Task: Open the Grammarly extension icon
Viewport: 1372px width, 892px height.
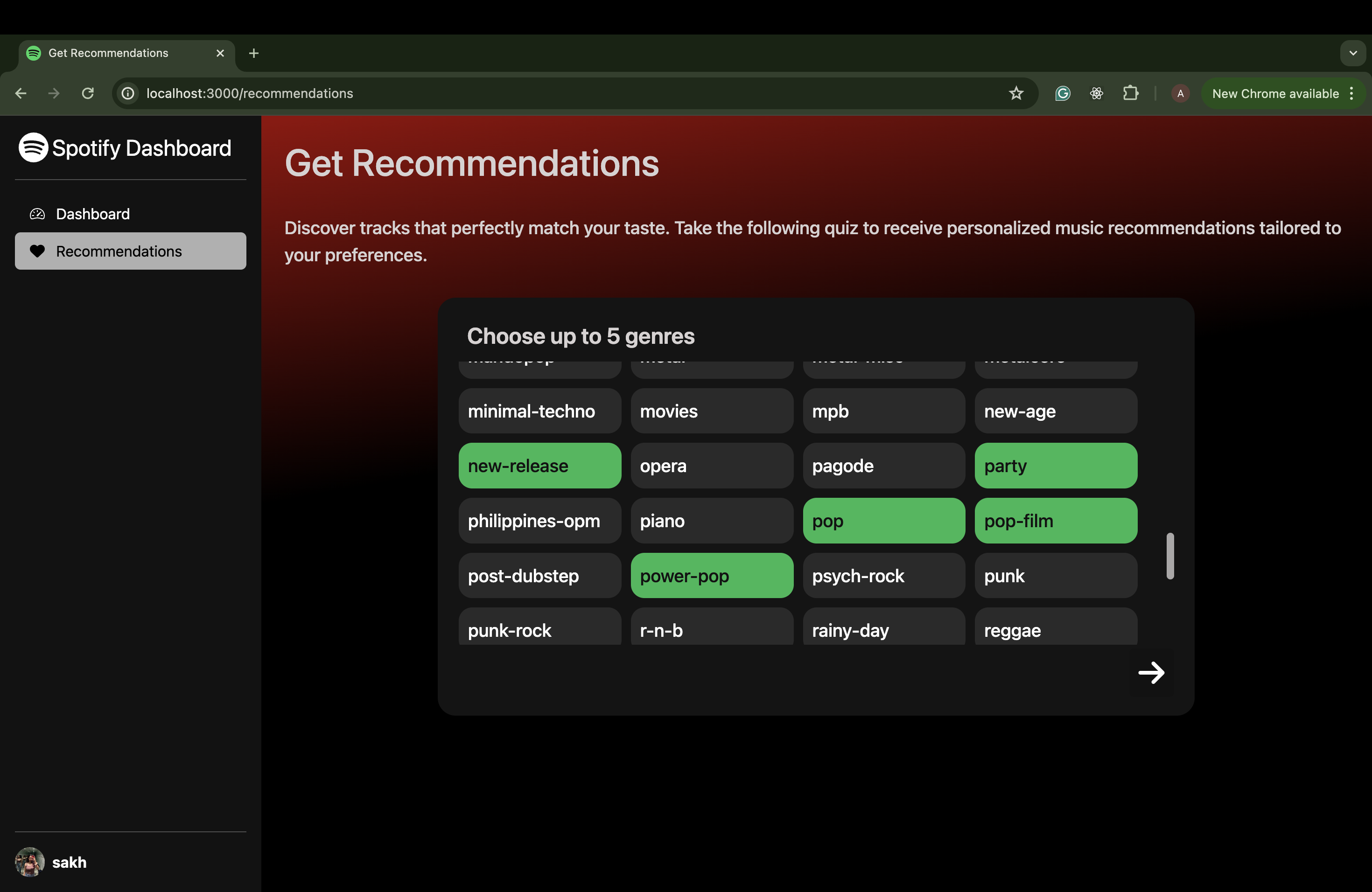Action: tap(1063, 93)
